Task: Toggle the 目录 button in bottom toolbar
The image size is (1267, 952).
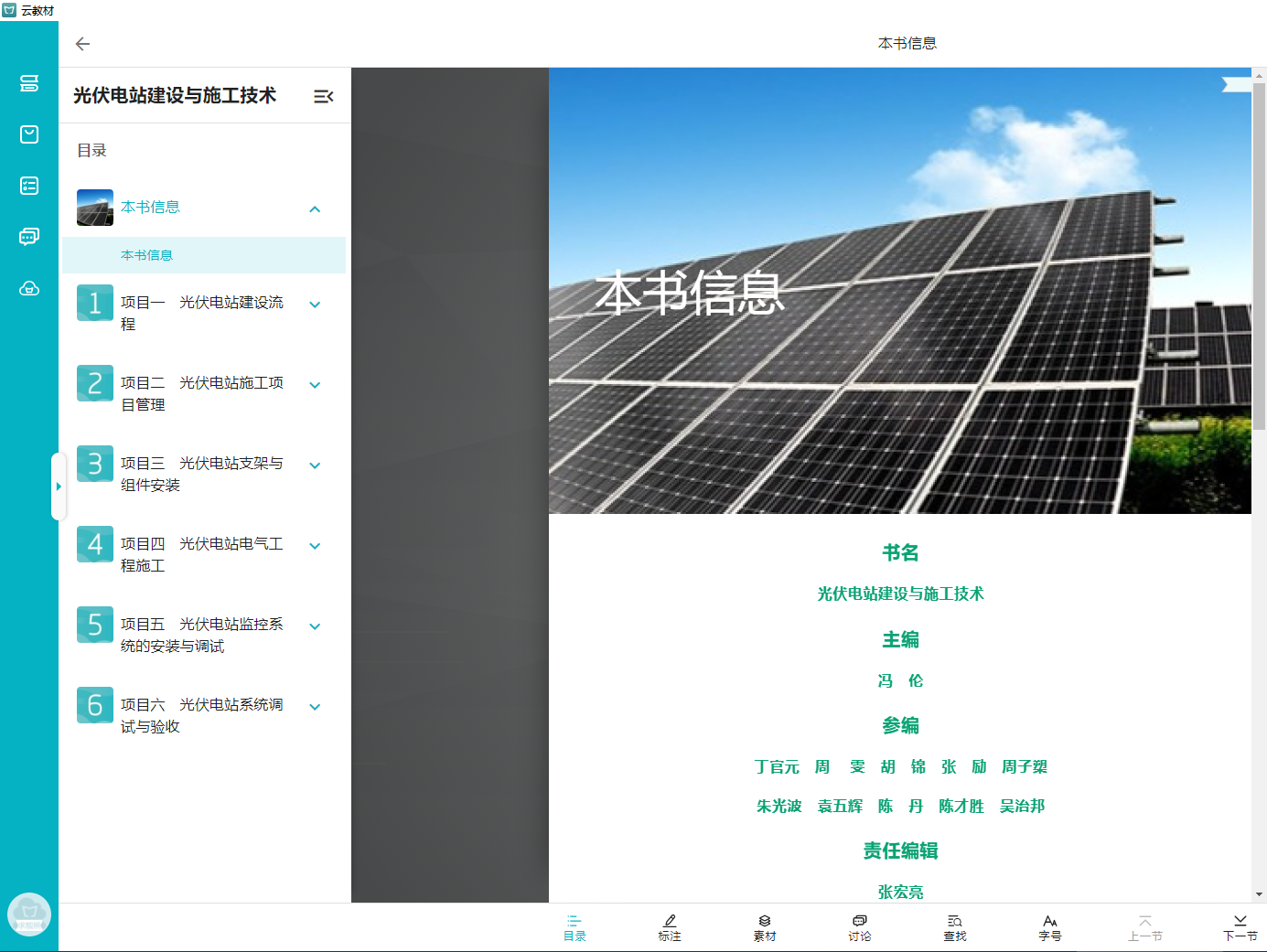Action: point(574,927)
